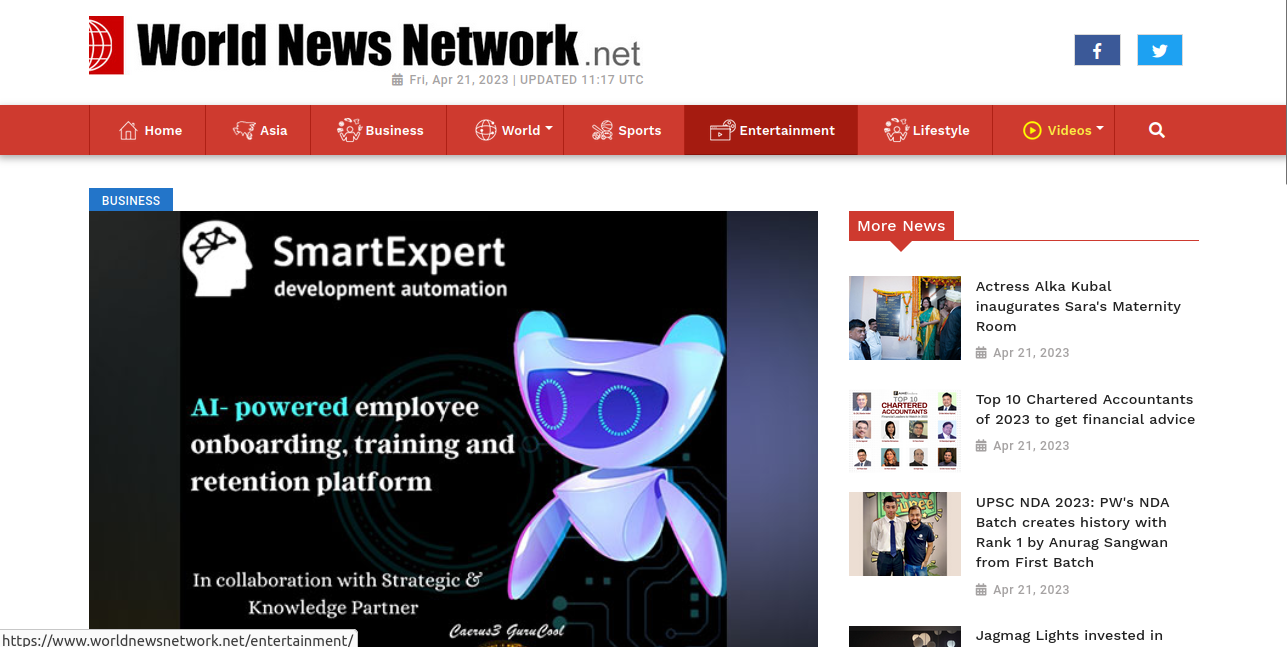Select the More News section tab
The image size is (1287, 647).
point(901,226)
